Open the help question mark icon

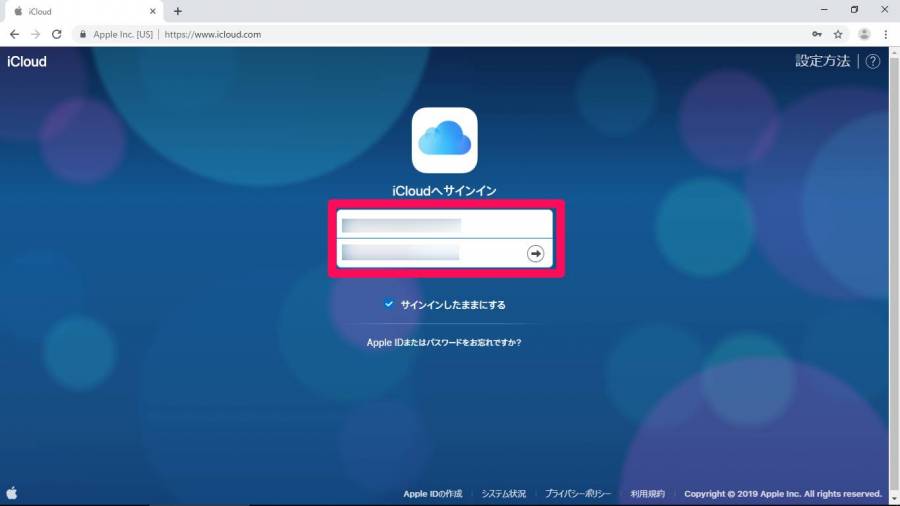[872, 61]
